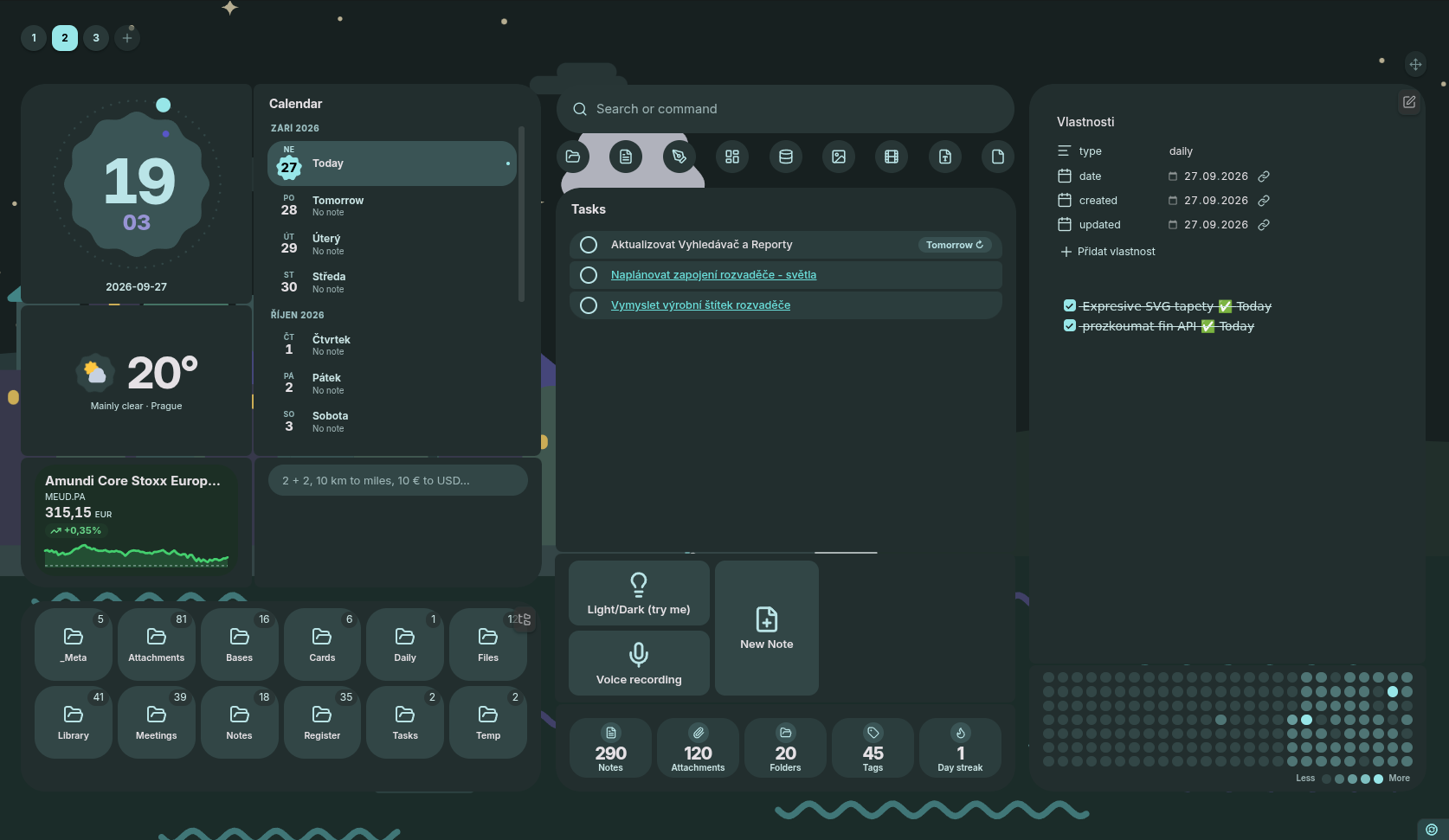Select Tomorrow 28 calendar entry
Image resolution: width=1449 pixels, height=840 pixels.
pyautogui.click(x=392, y=205)
